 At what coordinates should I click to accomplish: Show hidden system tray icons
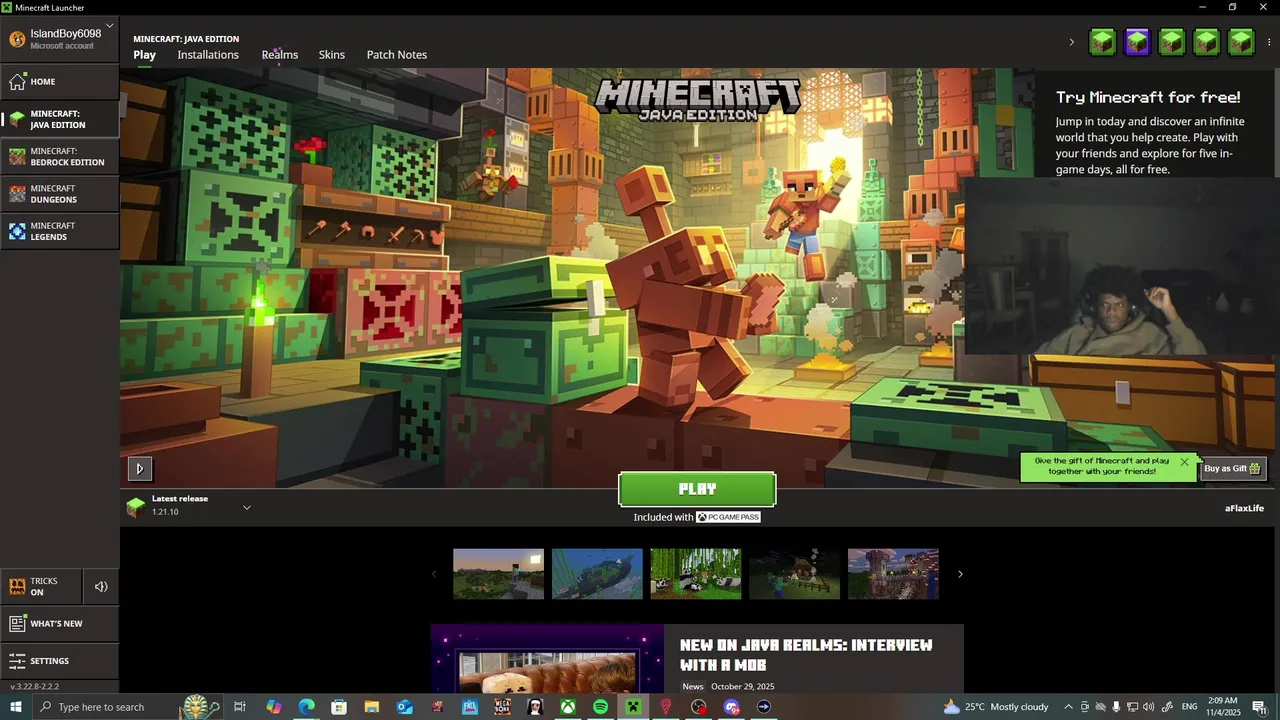pos(1069,707)
